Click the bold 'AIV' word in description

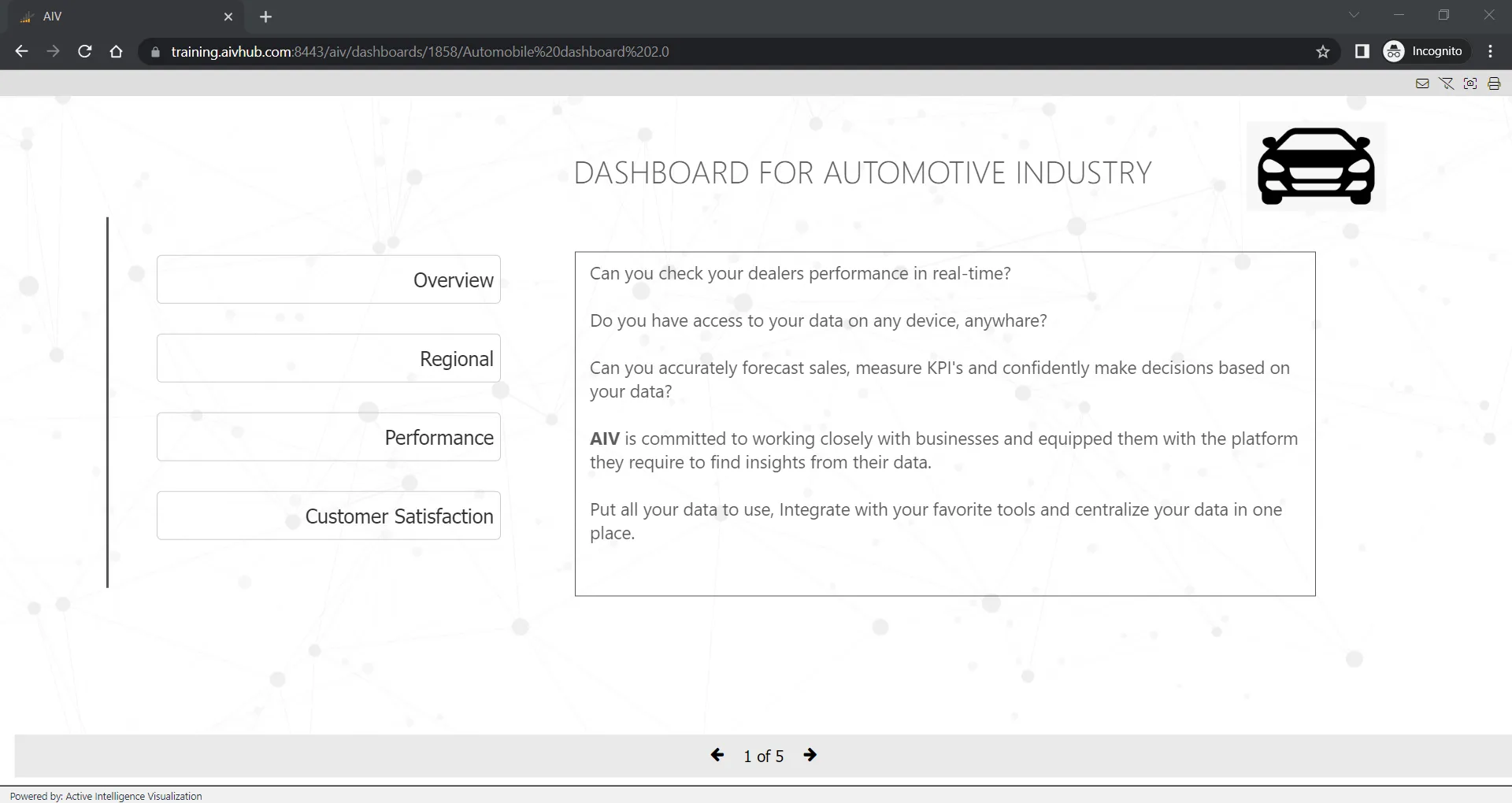click(605, 439)
